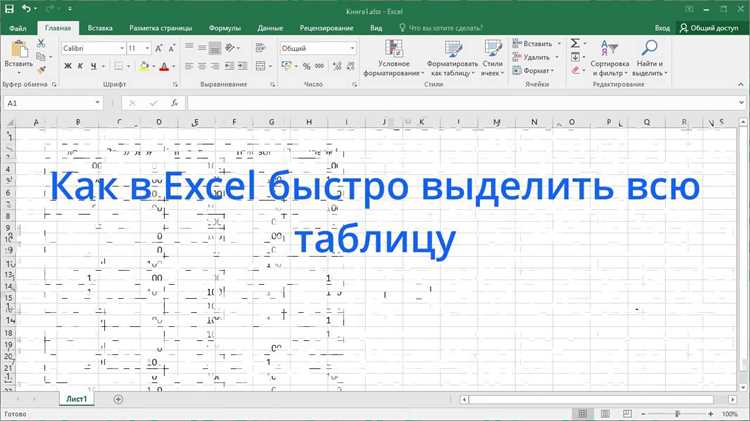
Task: Click the Wrap Text icon
Action: click(260, 47)
